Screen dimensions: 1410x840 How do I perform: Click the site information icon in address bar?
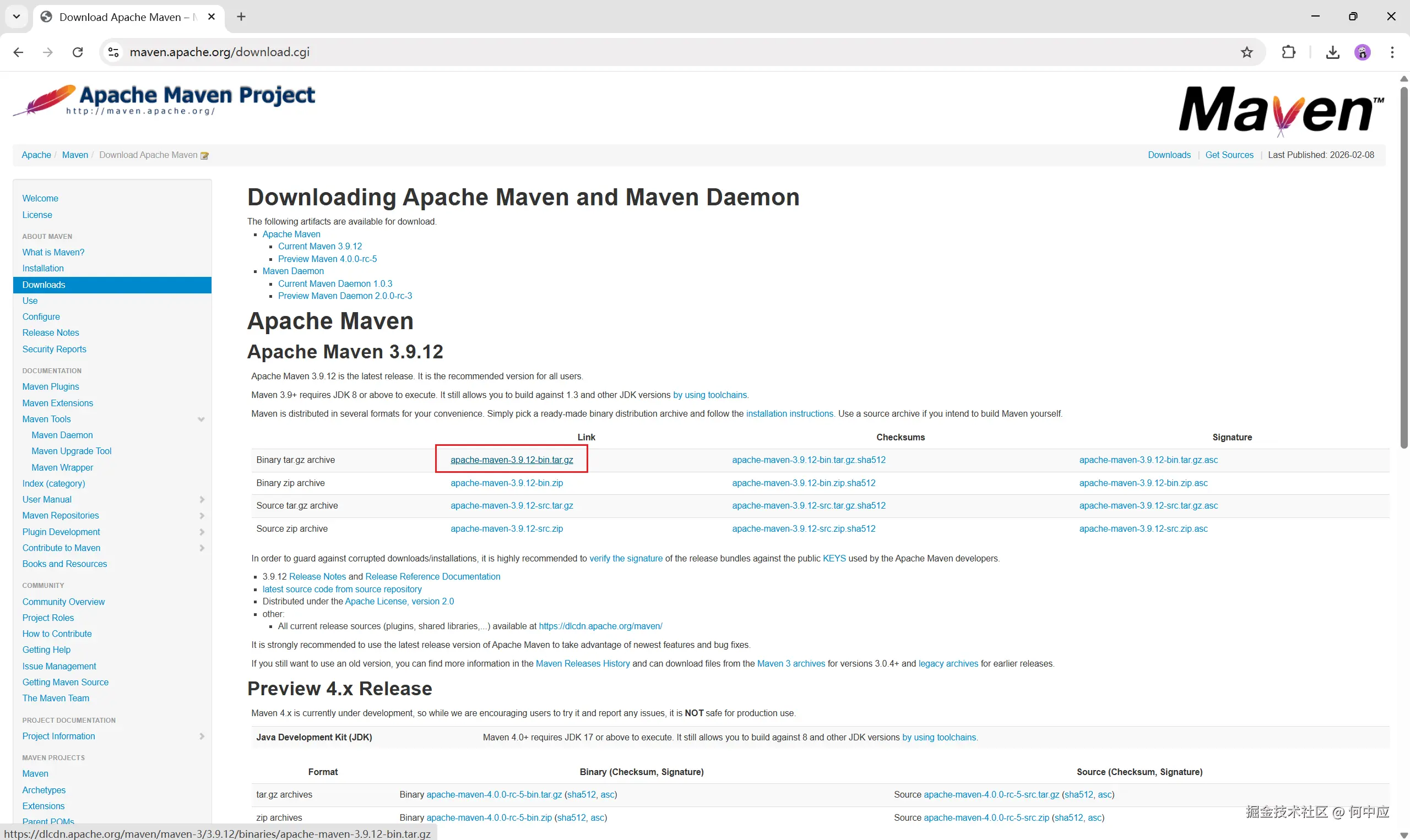tap(113, 52)
